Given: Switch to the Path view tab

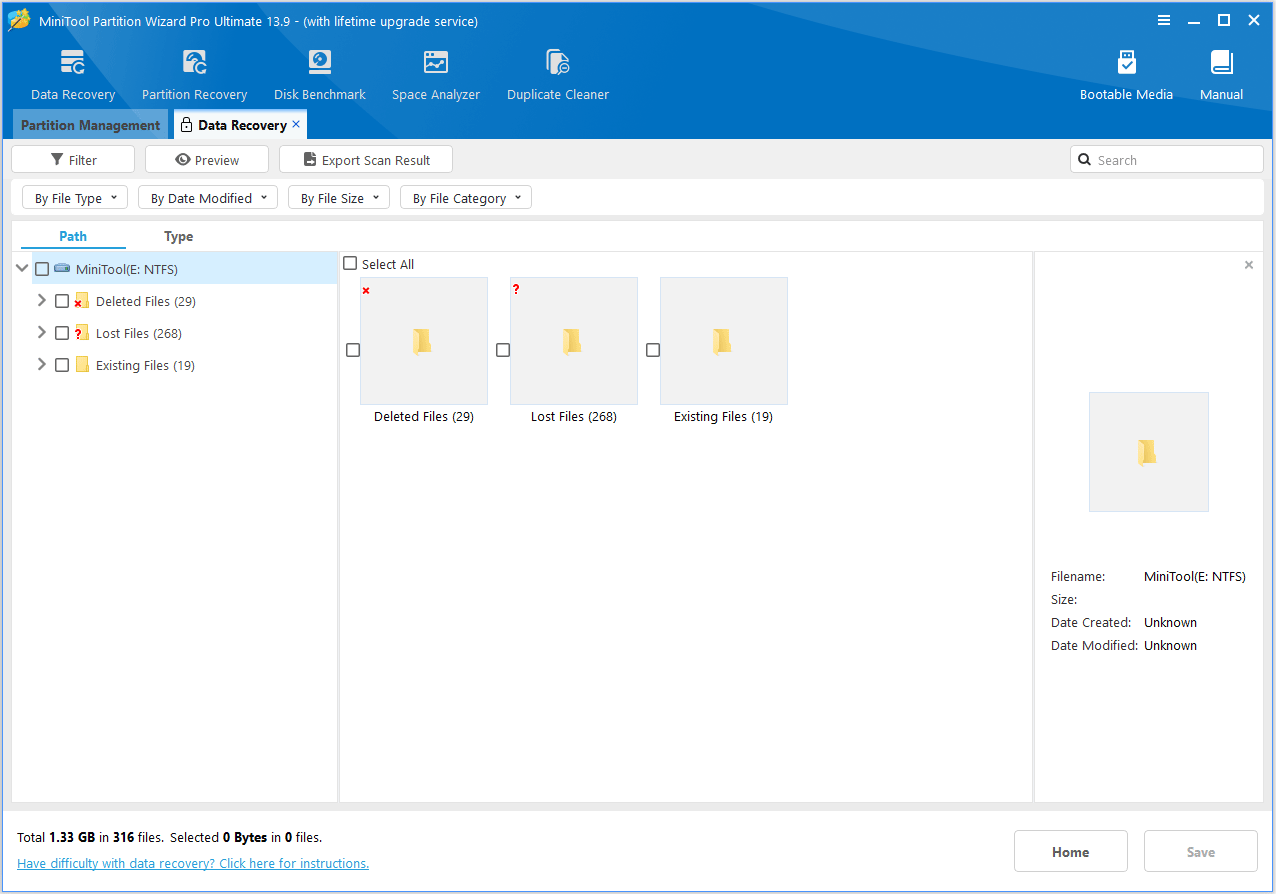Looking at the screenshot, I should 73,236.
